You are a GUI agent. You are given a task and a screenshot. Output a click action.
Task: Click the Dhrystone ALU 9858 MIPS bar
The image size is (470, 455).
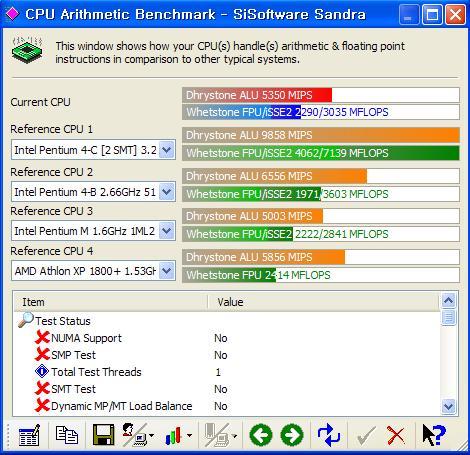(321, 135)
